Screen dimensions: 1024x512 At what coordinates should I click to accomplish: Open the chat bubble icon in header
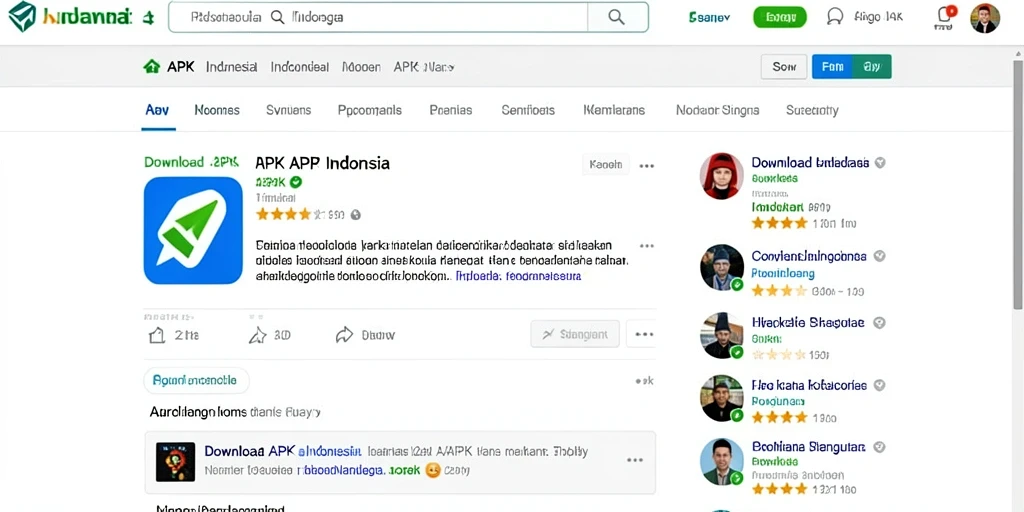[x=835, y=17]
